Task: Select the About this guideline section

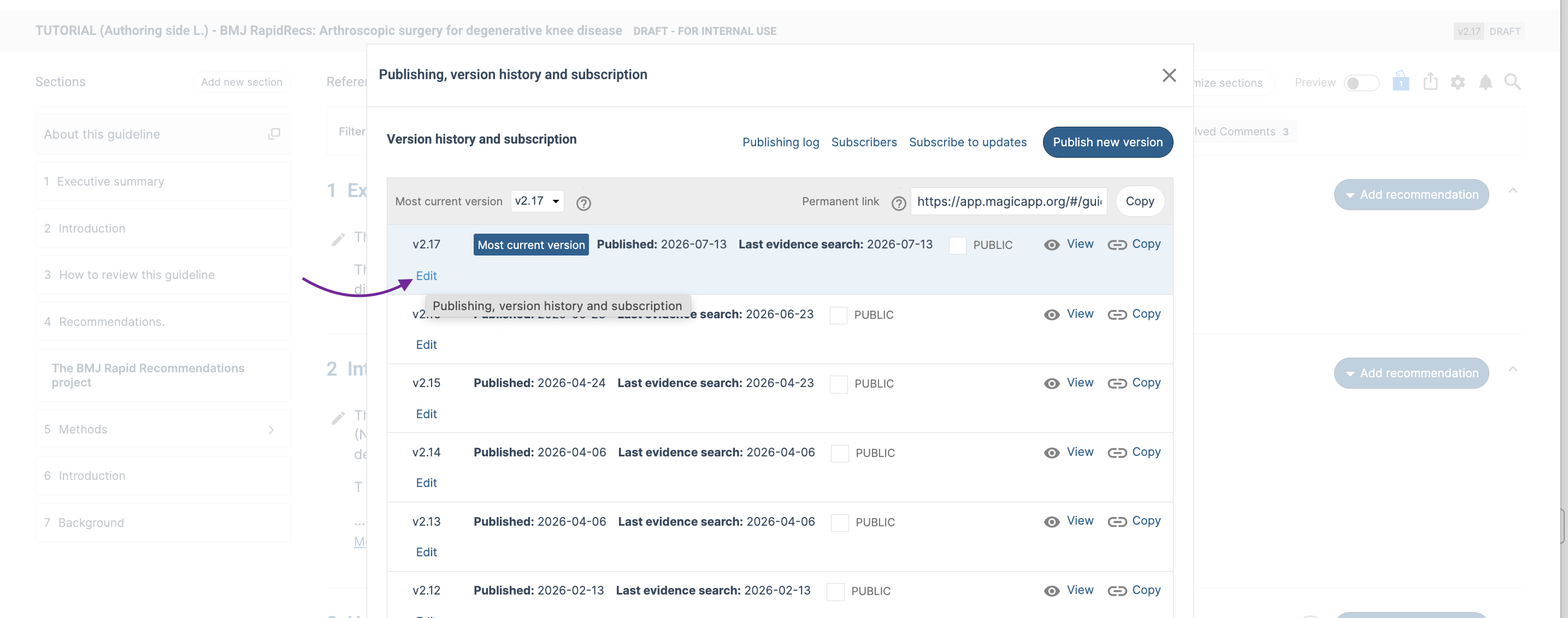Action: (x=163, y=134)
